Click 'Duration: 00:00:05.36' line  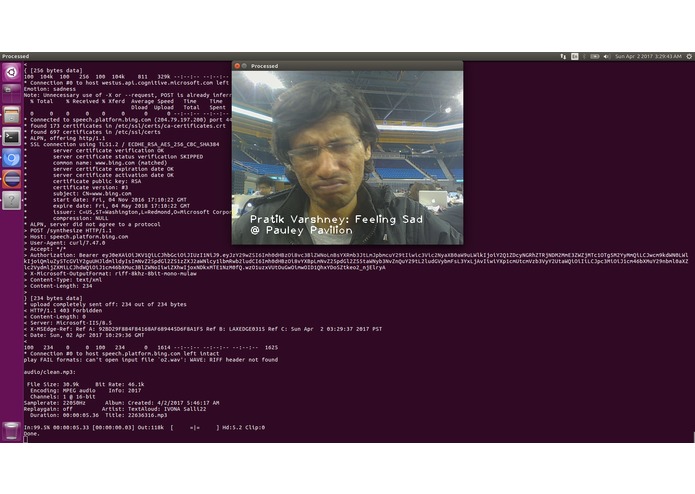pos(98,416)
